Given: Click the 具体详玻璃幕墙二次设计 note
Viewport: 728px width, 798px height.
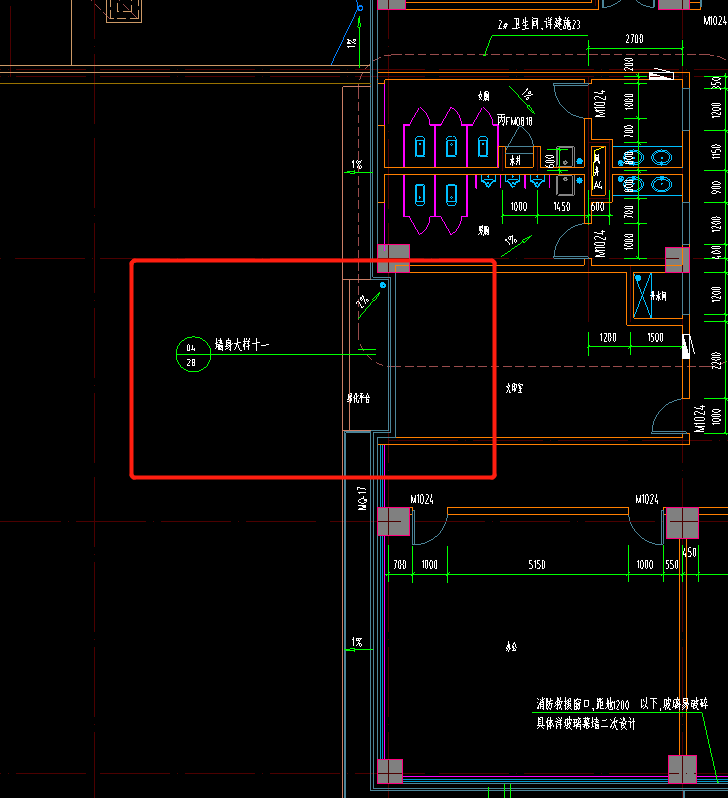Looking at the screenshot, I should (x=585, y=724).
